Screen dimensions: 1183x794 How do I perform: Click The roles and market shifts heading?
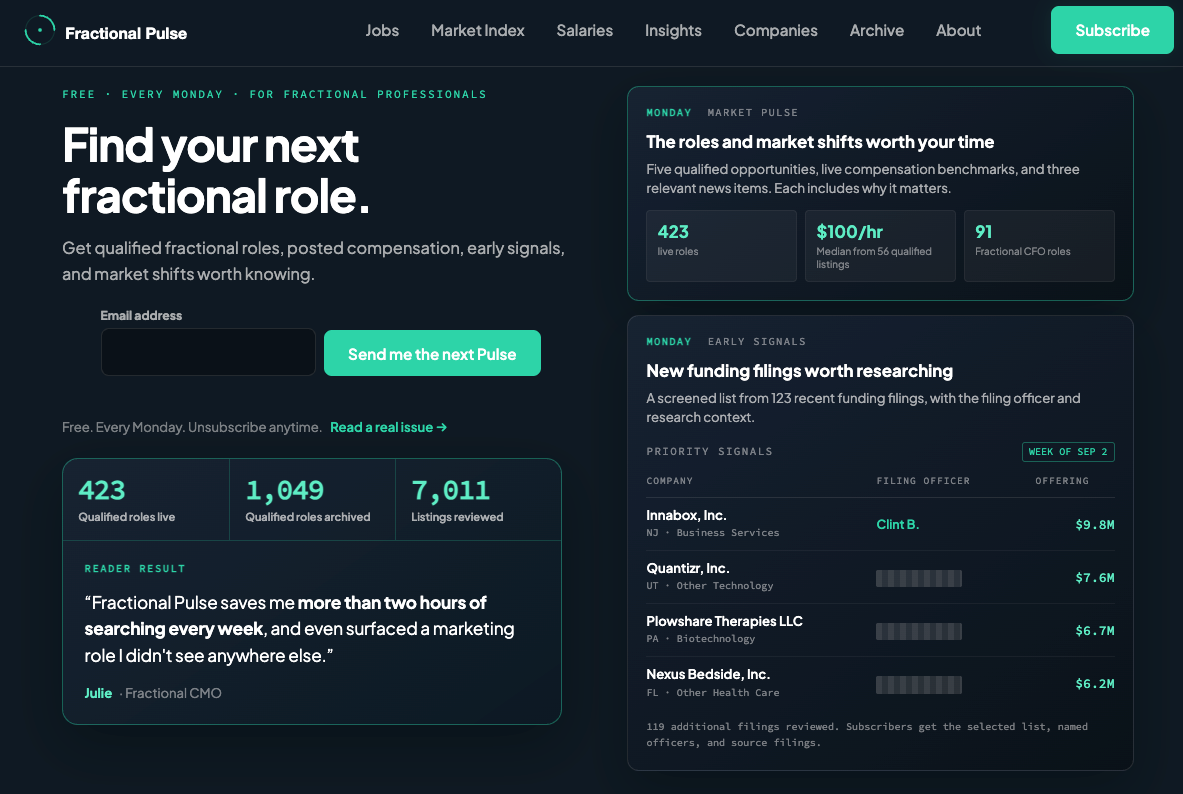click(820, 142)
